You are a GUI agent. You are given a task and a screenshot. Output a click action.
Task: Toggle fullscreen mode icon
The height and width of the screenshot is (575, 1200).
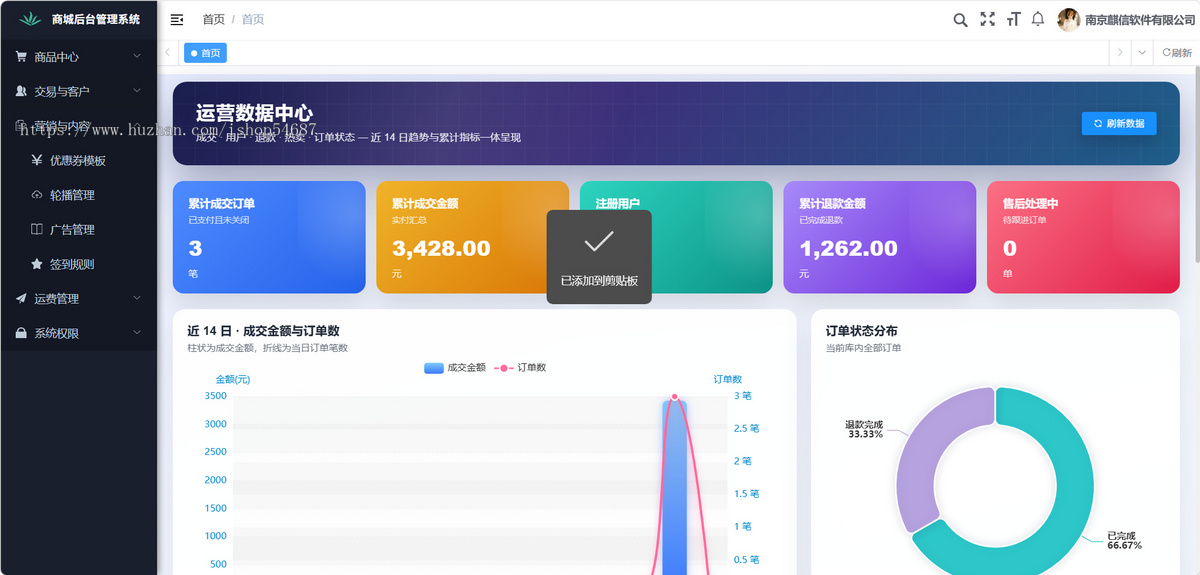click(x=987, y=19)
